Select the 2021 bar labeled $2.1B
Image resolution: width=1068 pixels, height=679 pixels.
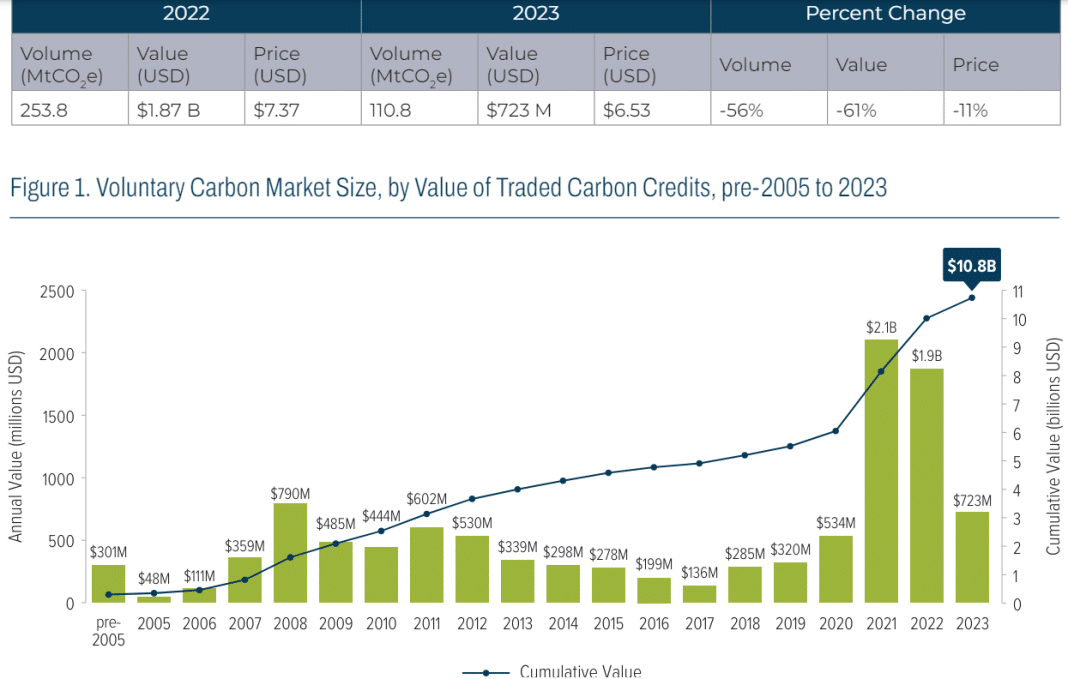[x=881, y=471]
